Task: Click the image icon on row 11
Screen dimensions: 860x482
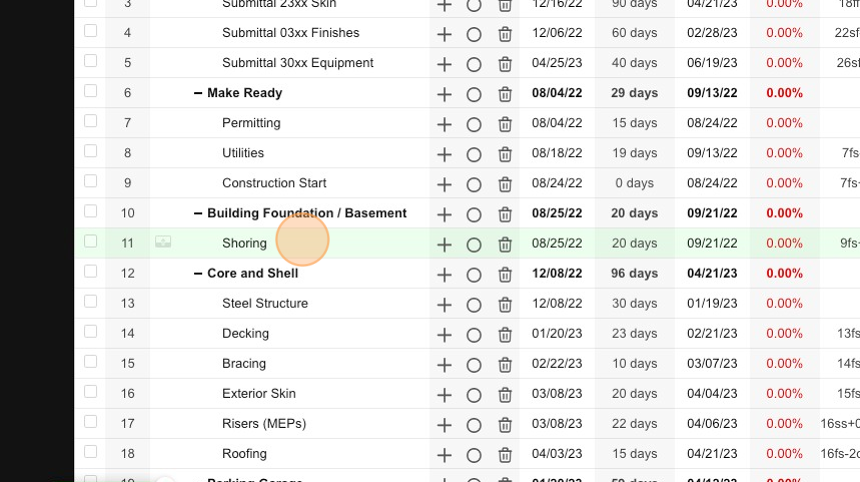Action: [x=163, y=241]
